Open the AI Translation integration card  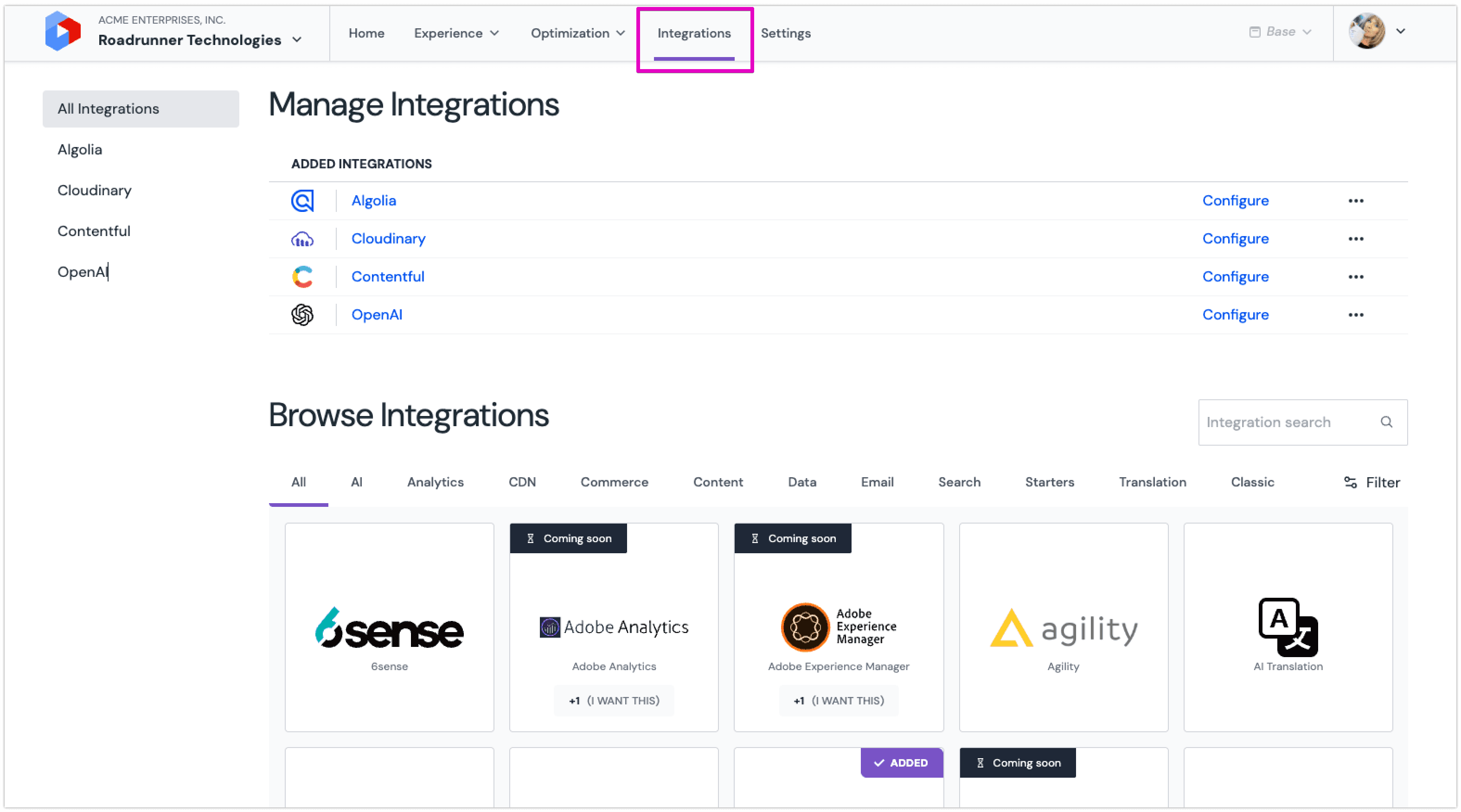[x=1288, y=627]
